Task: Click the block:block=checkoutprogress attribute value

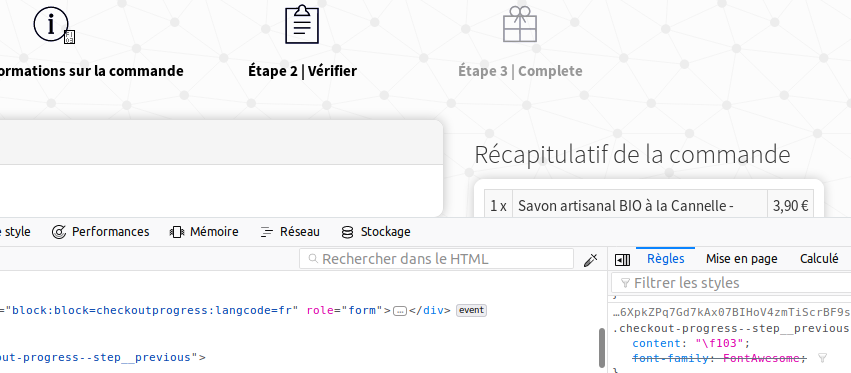Action: pyautogui.click(x=152, y=311)
